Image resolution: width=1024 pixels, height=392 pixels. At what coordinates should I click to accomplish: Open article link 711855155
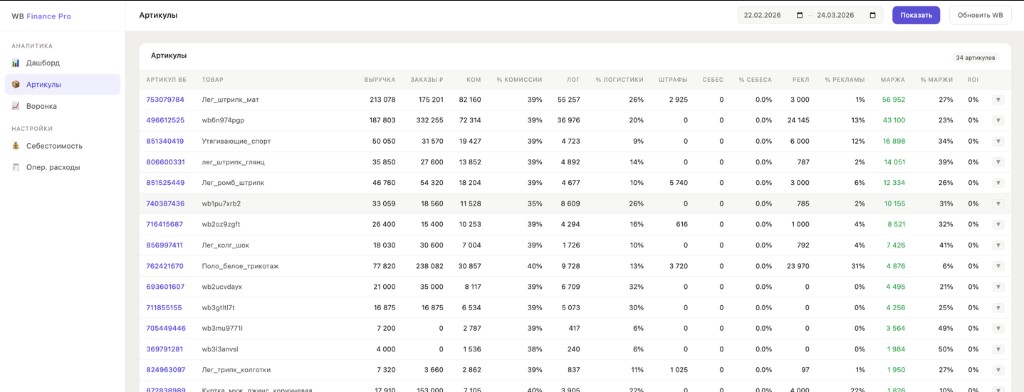[x=165, y=307]
